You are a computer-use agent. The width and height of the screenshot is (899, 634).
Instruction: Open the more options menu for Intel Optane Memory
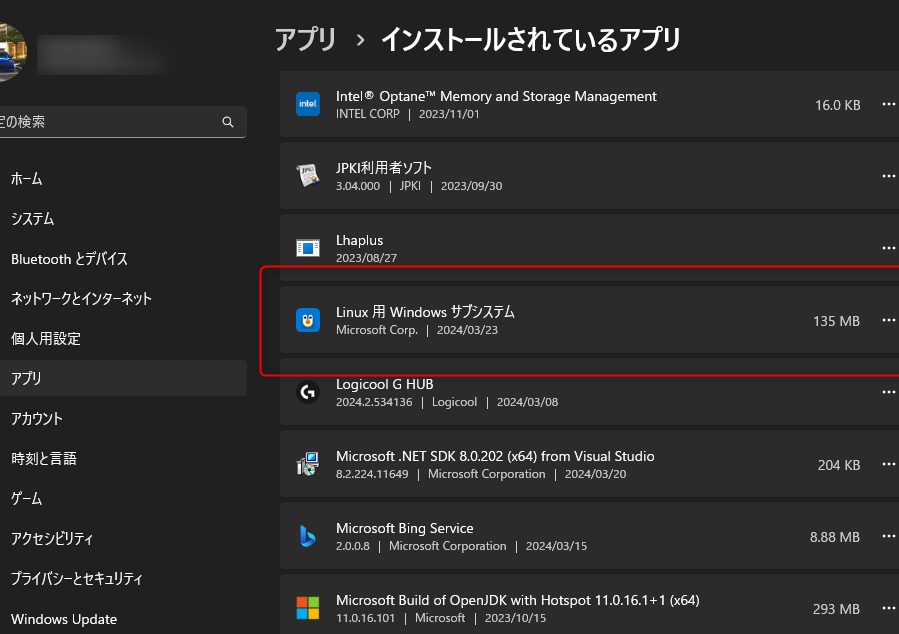point(888,104)
